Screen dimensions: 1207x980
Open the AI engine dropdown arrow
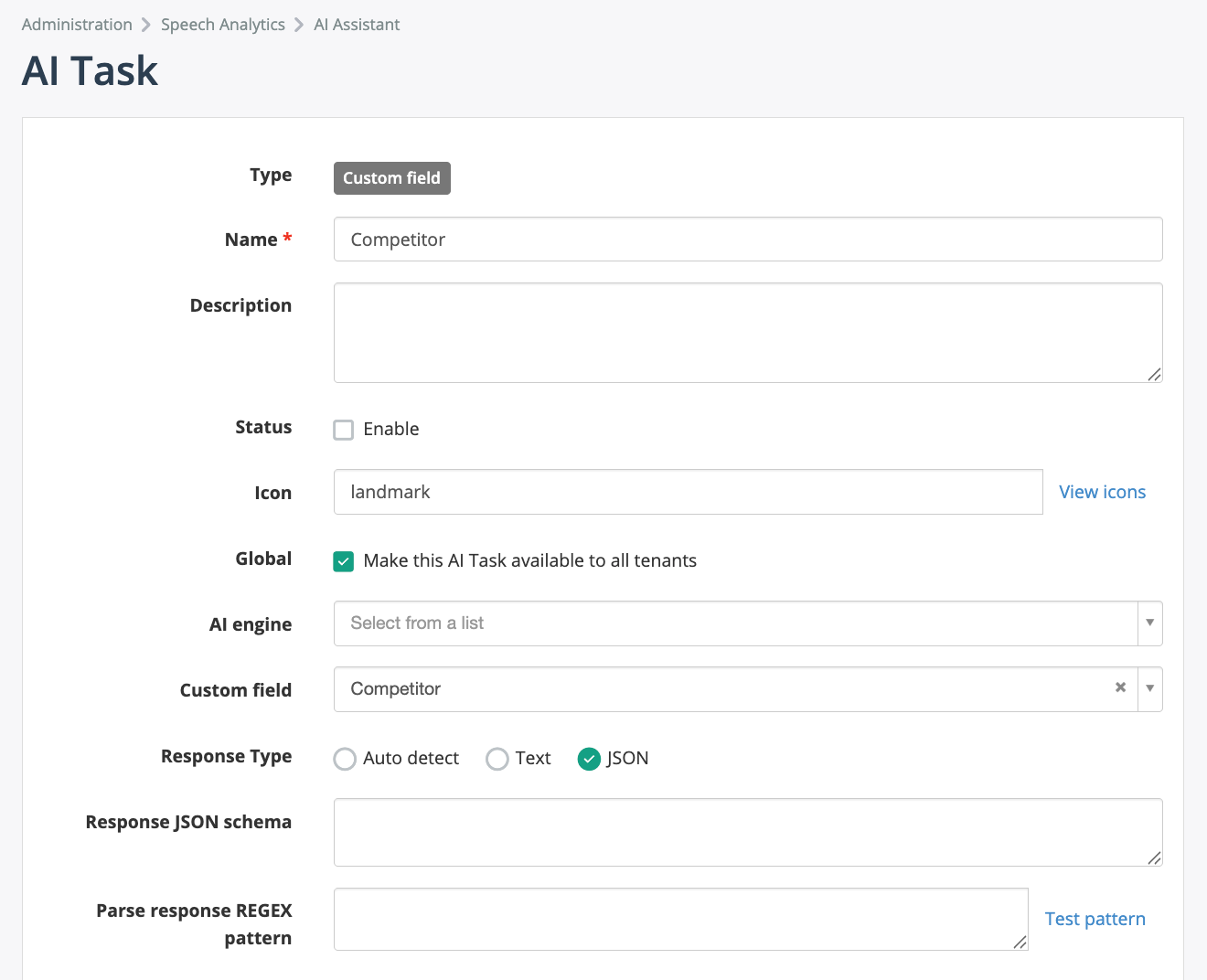1149,623
